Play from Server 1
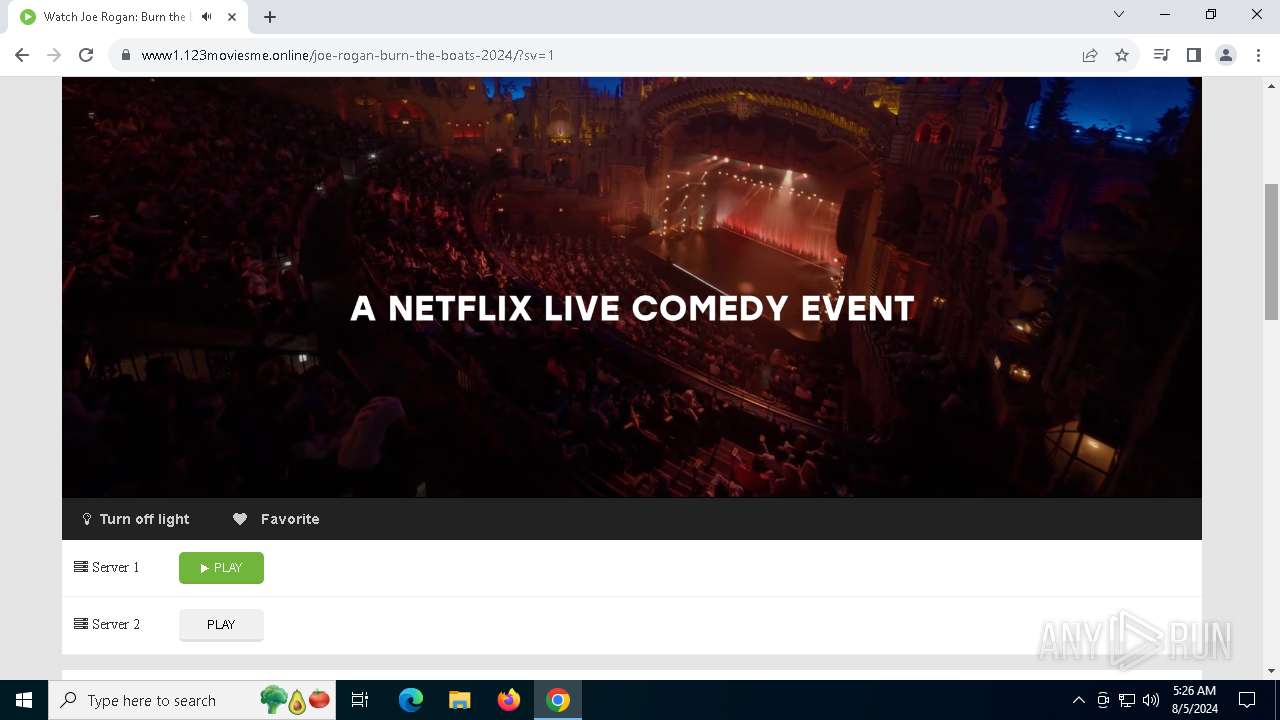Viewport: 1280px width, 720px height. 221,568
